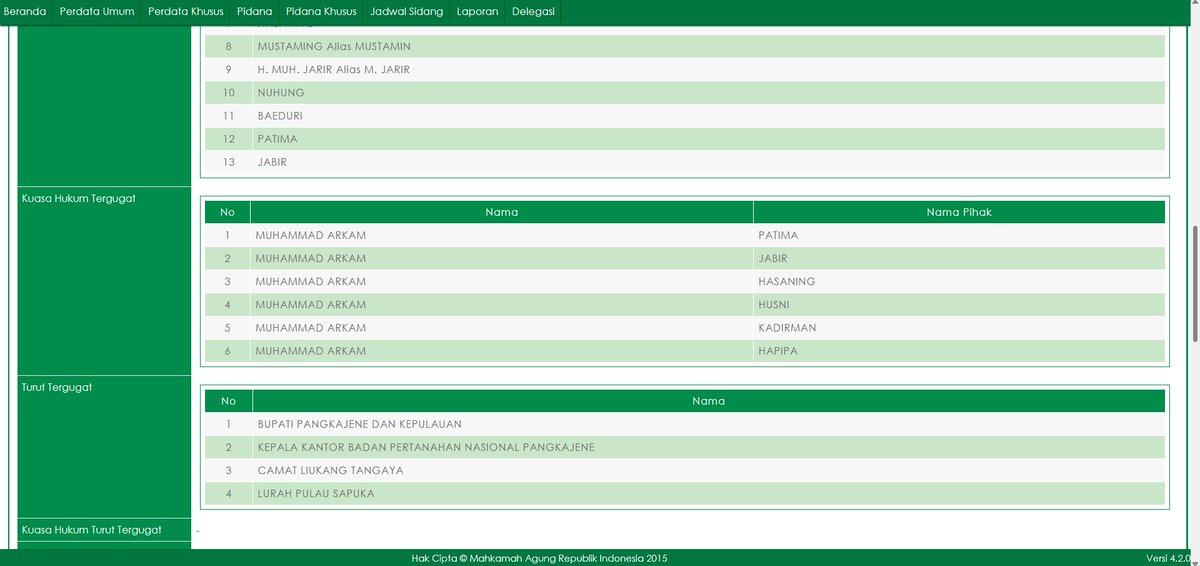Screen dimensions: 1200x566
Task: Open the Delegasi menu
Action: (533, 12)
